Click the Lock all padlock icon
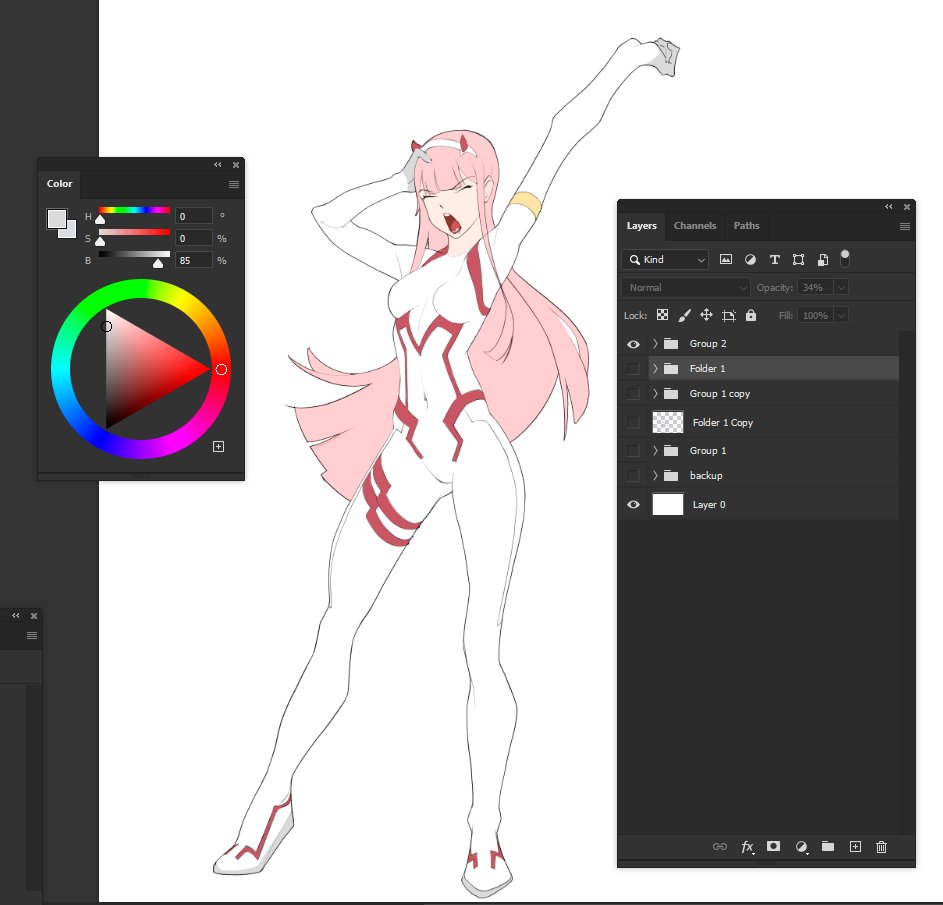 click(x=751, y=314)
